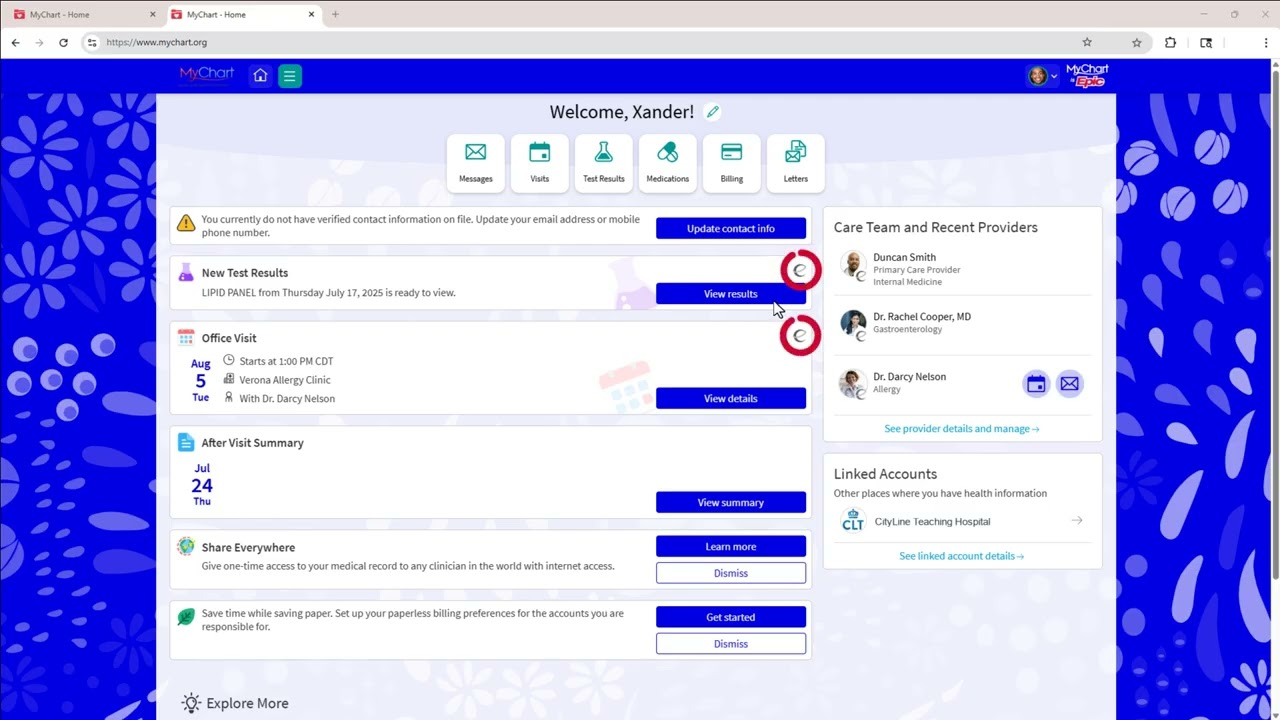Dismiss the Share Everywhere card
This screenshot has height=720, width=1280.
(731, 573)
